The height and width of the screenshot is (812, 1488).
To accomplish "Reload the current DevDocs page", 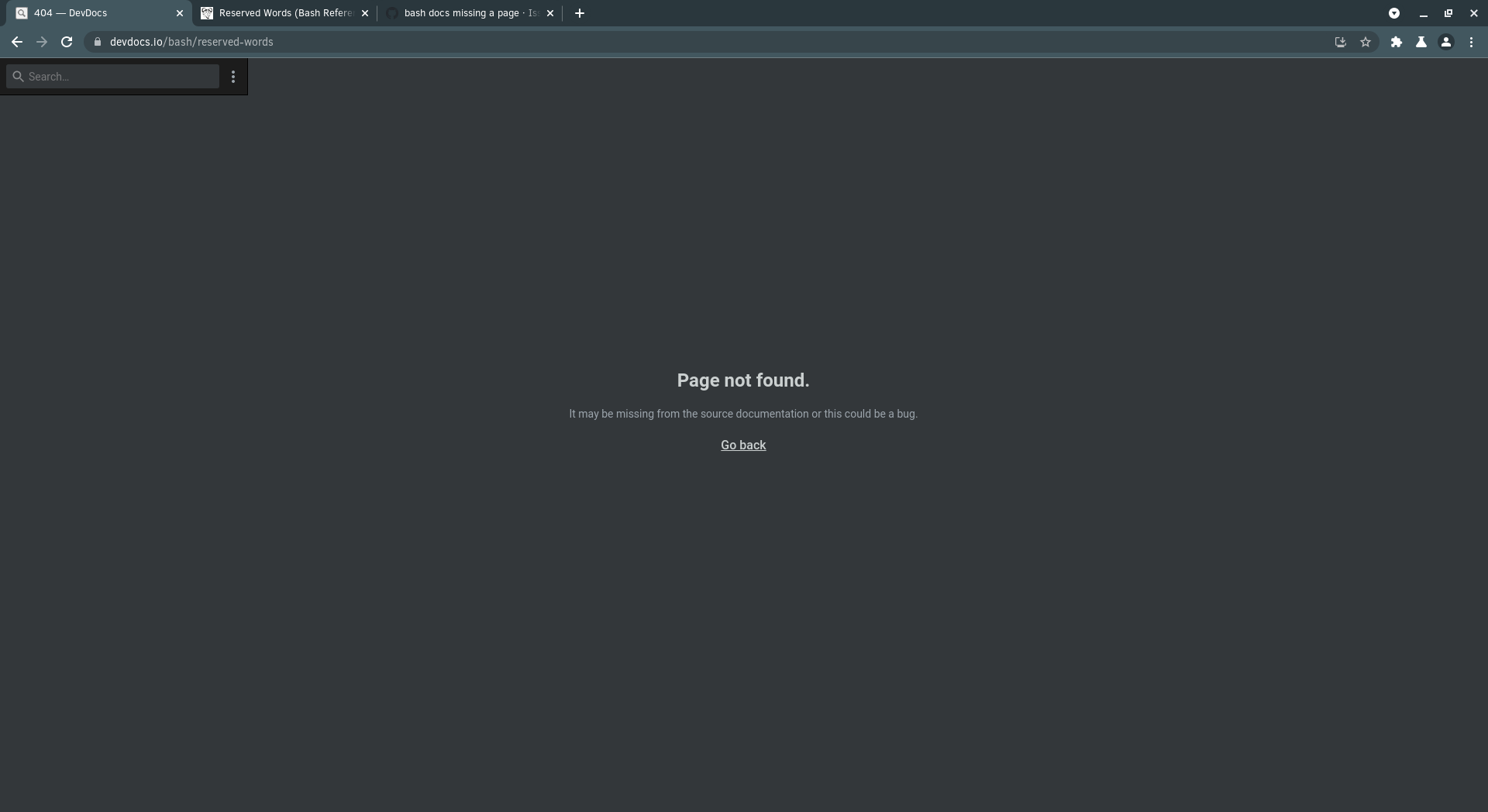I will point(67,42).
